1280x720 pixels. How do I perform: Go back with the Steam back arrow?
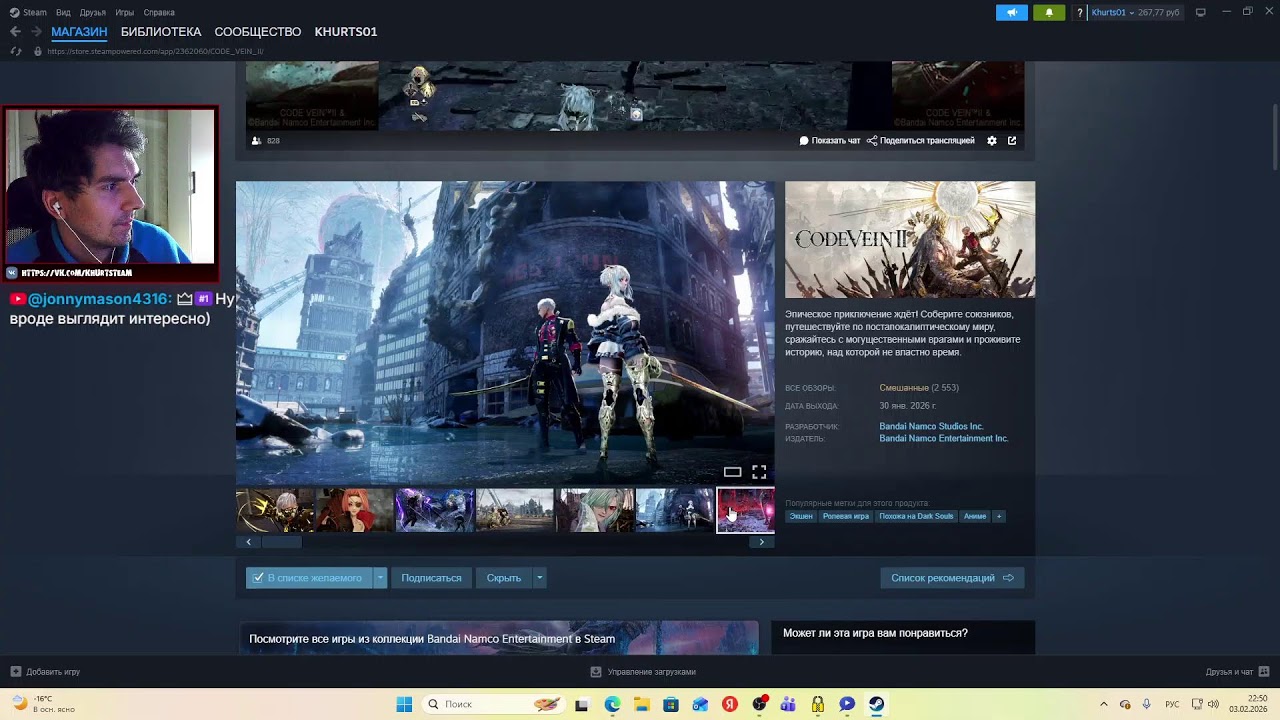point(15,32)
